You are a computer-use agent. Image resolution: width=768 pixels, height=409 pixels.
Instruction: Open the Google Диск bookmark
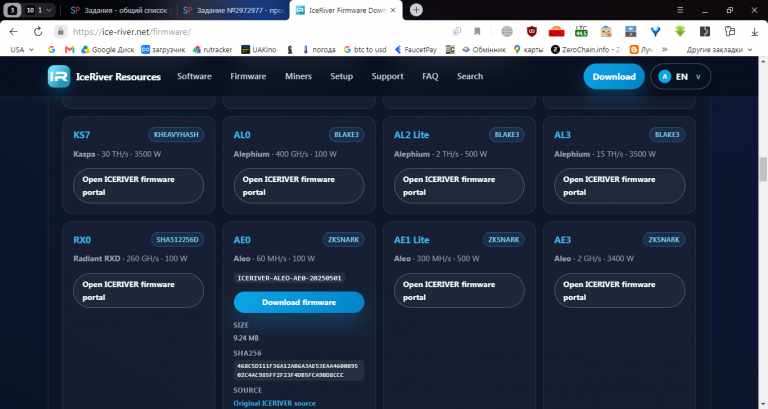[108, 49]
